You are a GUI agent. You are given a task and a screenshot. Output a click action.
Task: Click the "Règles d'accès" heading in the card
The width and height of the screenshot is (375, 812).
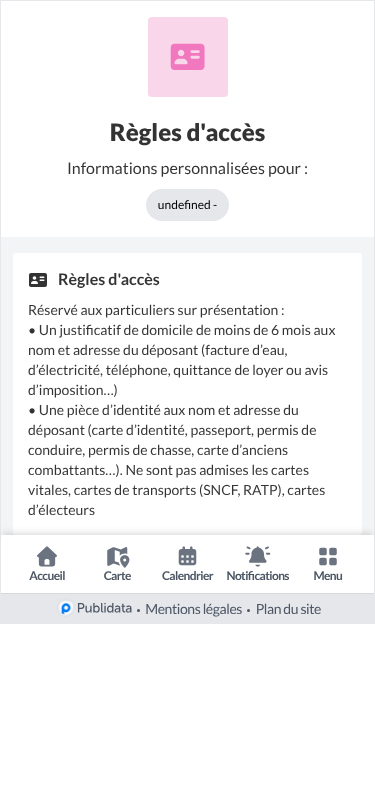109,280
